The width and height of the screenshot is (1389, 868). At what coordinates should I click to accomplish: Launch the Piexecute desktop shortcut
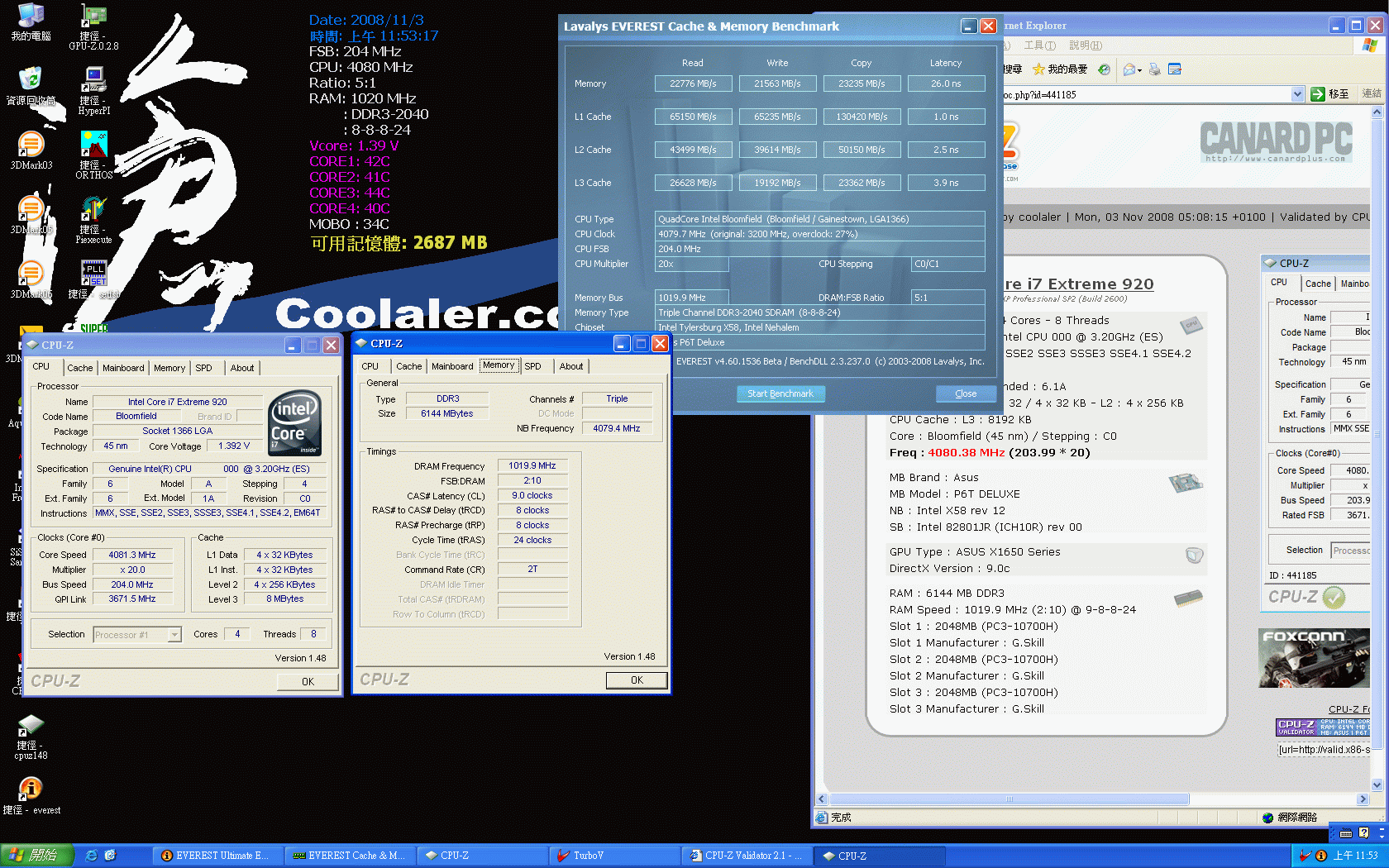click(x=93, y=220)
